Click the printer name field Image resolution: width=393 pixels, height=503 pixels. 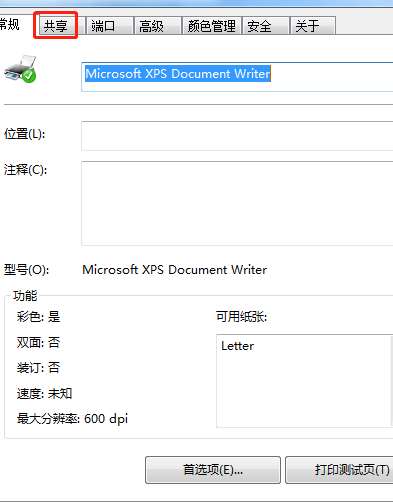click(x=237, y=77)
